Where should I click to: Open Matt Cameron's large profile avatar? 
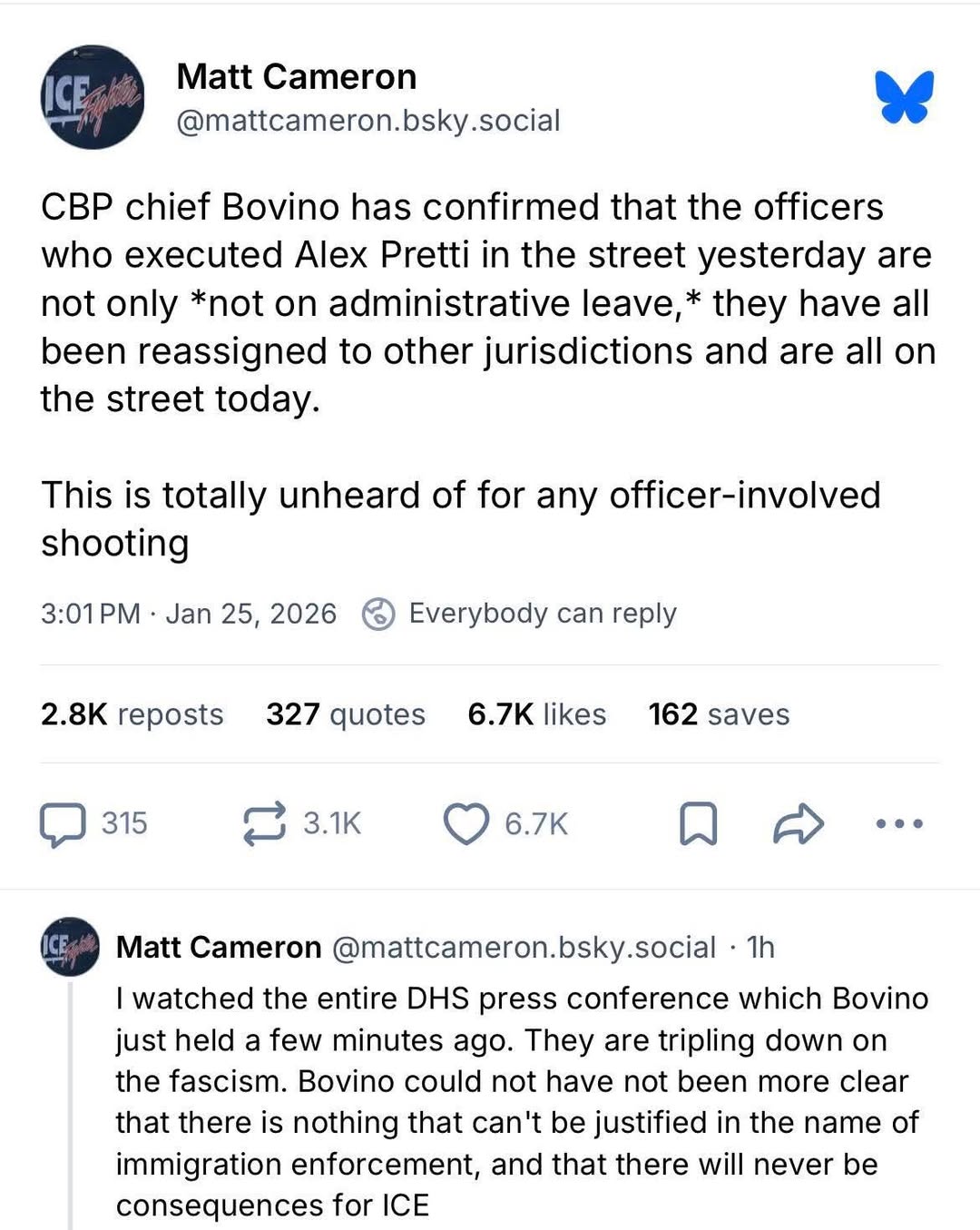pos(92,97)
